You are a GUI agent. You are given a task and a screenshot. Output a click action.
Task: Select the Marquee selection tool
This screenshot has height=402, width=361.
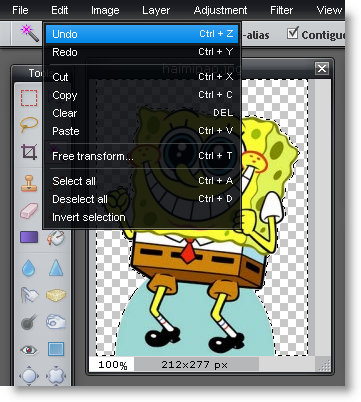pos(29,98)
